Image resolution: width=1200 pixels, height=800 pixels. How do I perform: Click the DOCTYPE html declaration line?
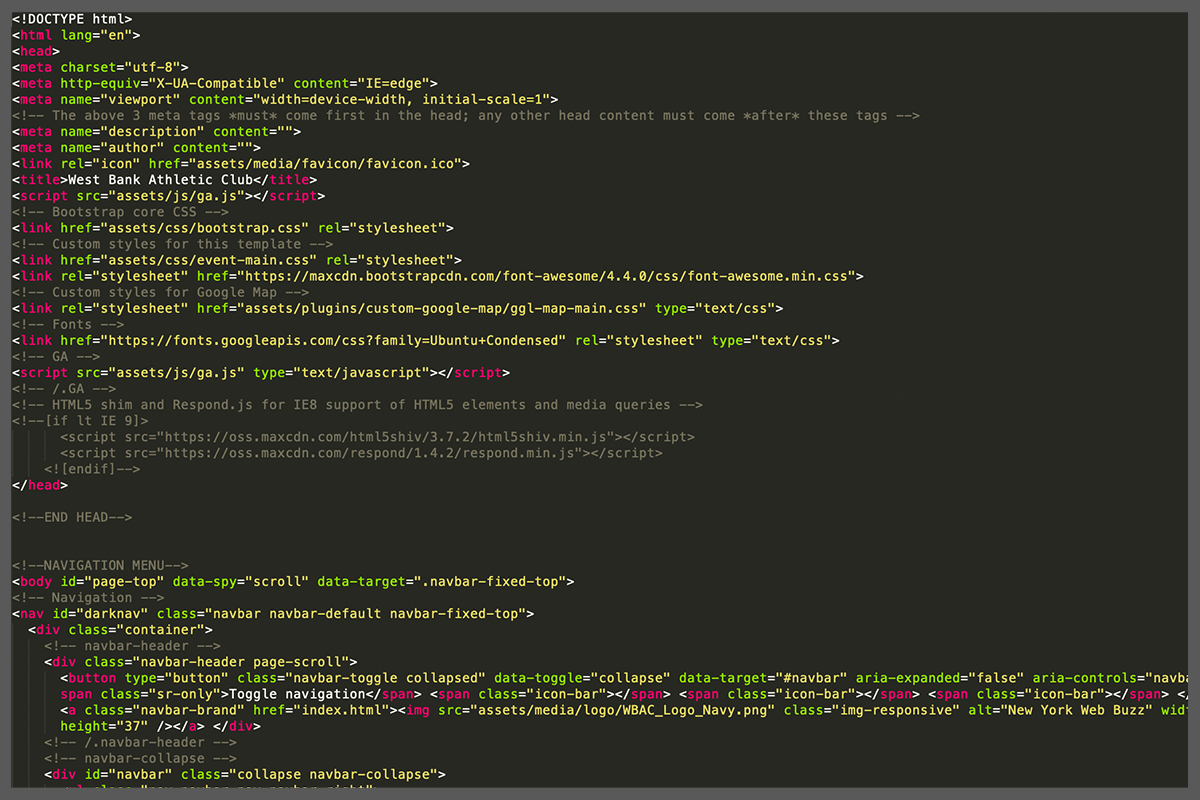(72, 19)
